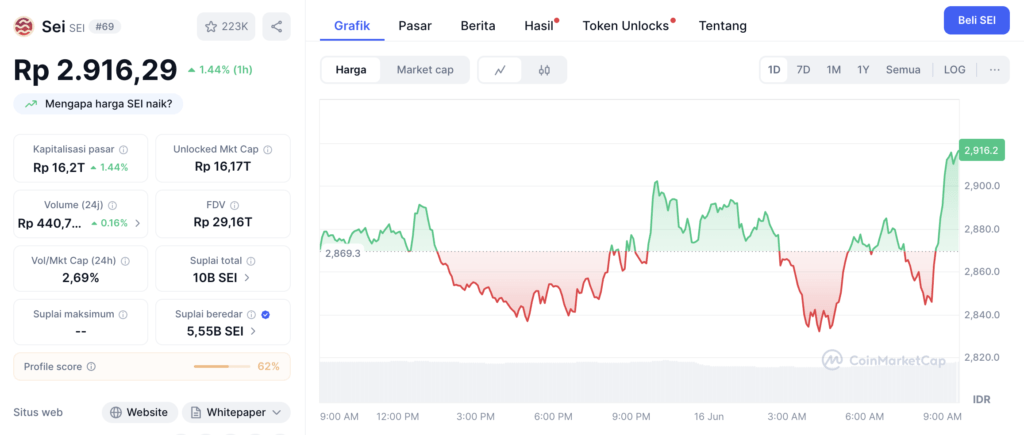
Task: Click the Rp 16,2T market cap value
Action: (x=59, y=167)
